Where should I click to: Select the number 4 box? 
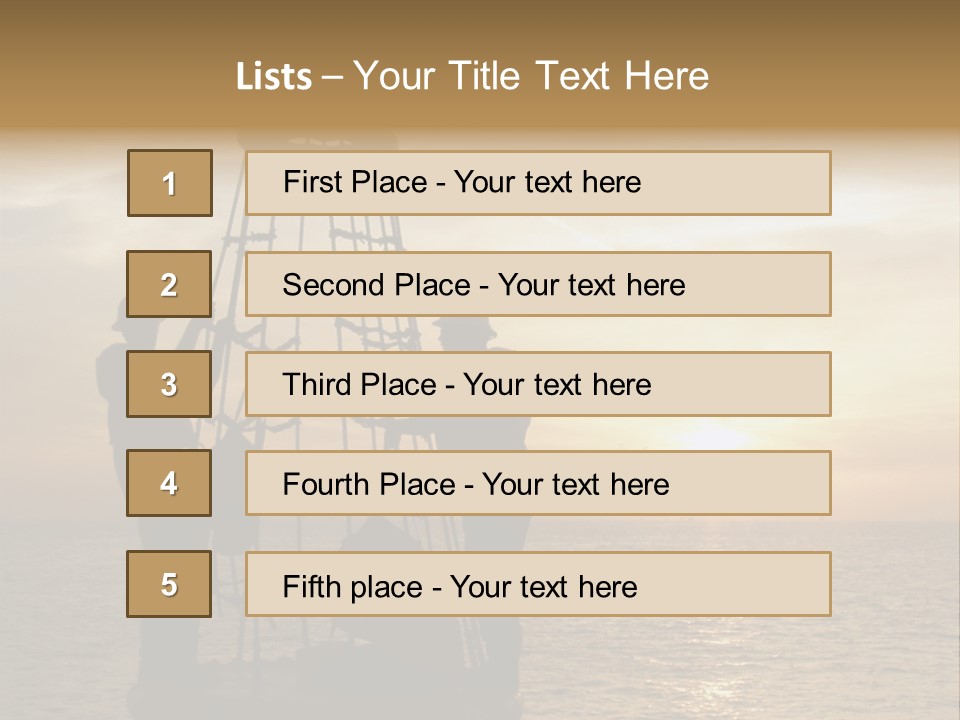point(169,483)
